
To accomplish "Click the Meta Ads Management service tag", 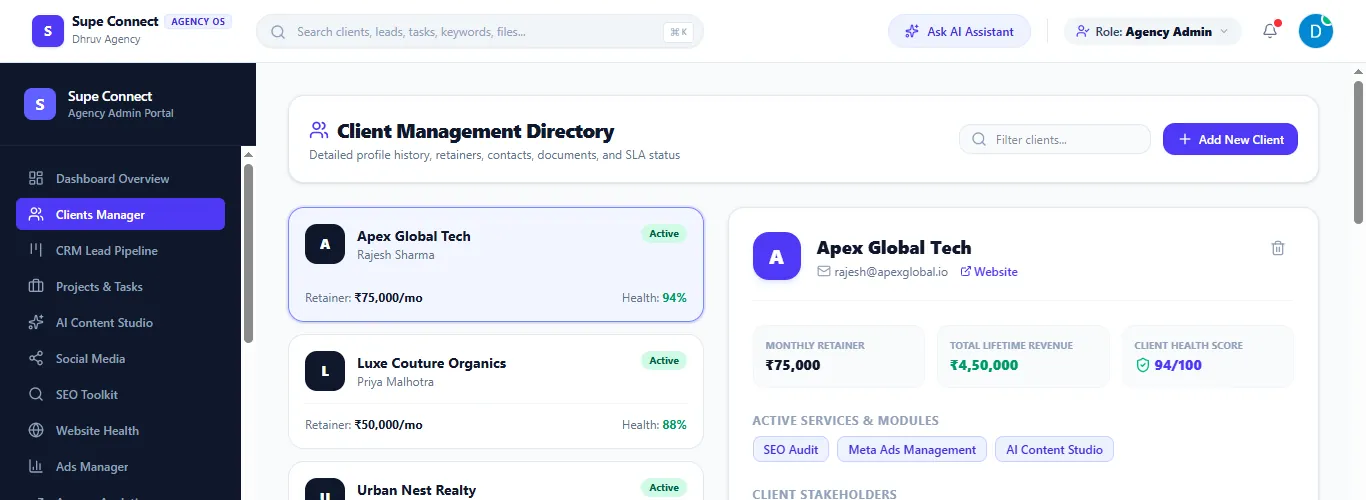I will (912, 449).
